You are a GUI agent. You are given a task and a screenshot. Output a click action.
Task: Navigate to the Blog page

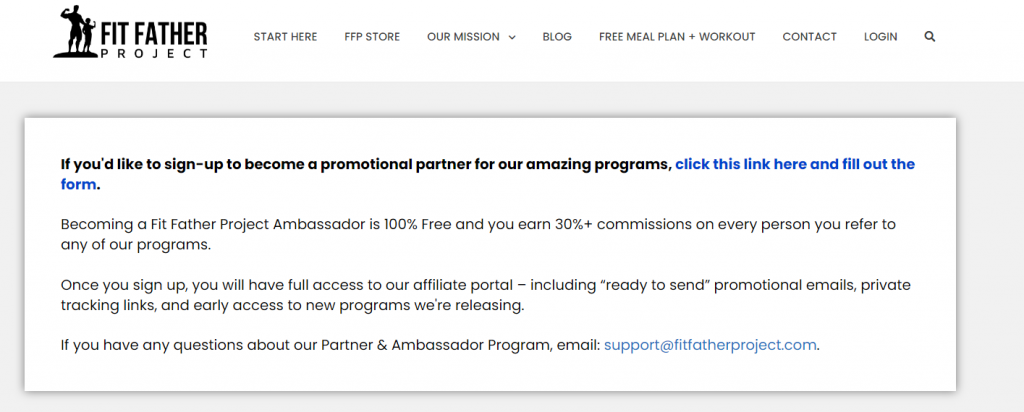click(557, 37)
